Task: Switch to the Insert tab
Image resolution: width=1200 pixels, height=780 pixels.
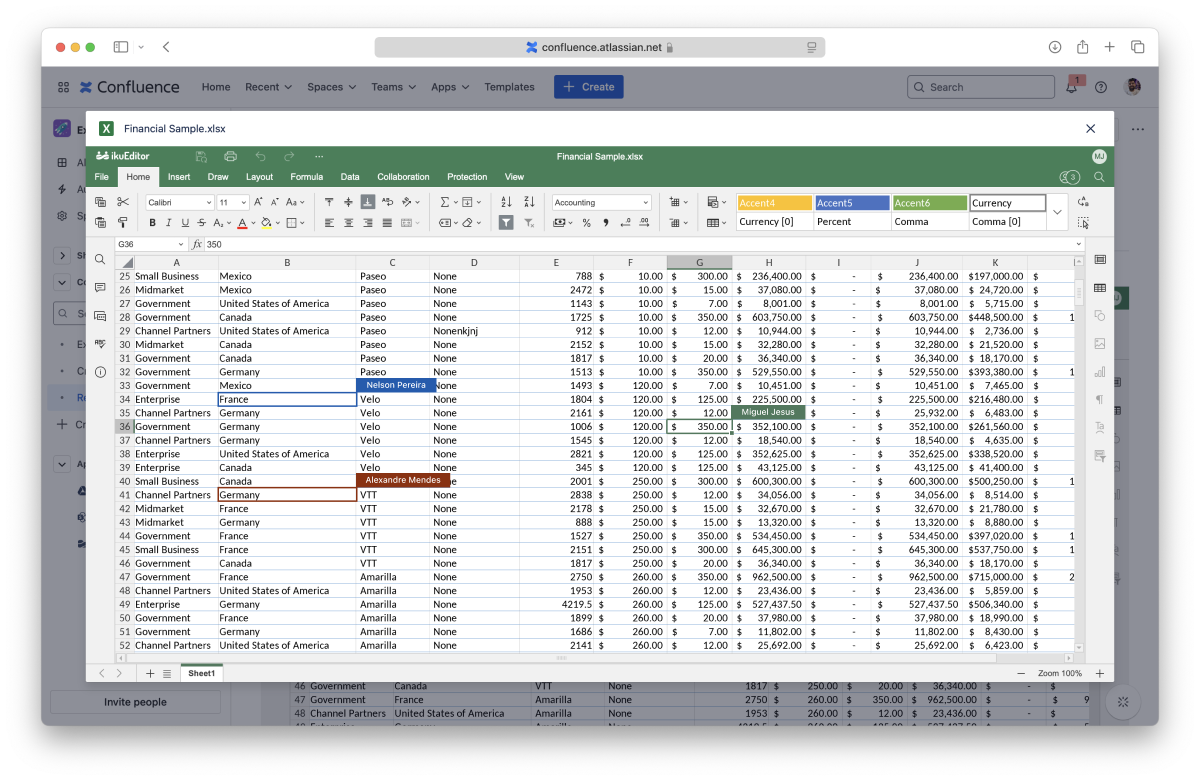Action: click(x=179, y=177)
